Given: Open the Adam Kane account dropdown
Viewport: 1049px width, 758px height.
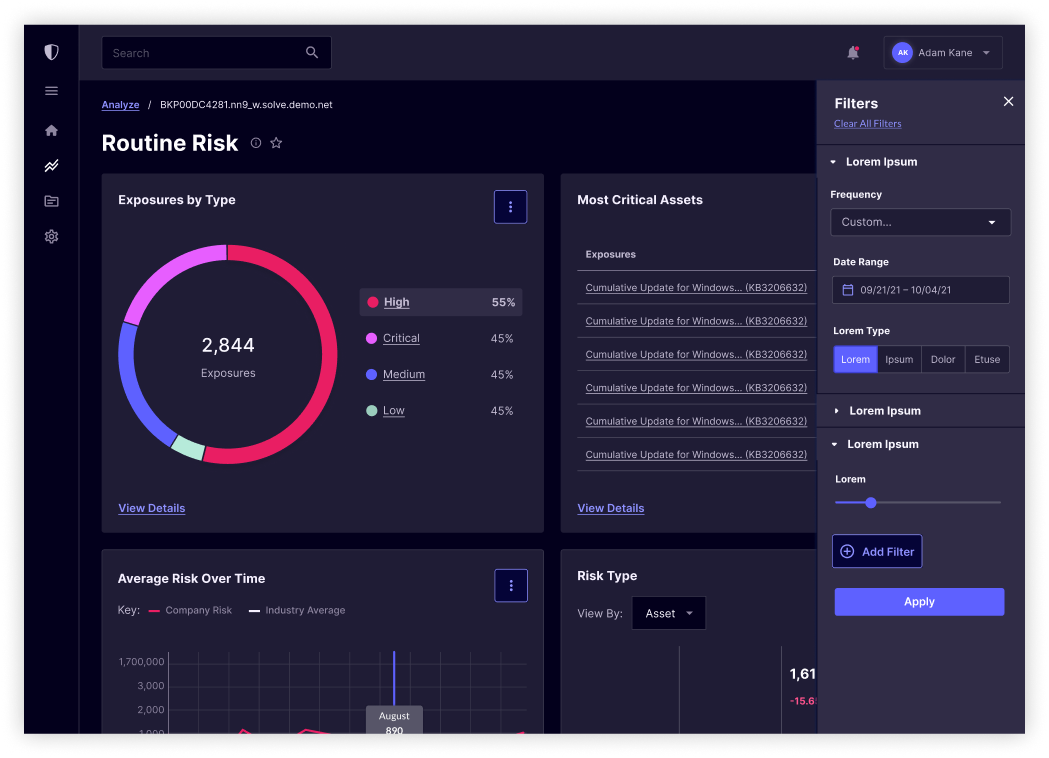Looking at the screenshot, I should 941,52.
